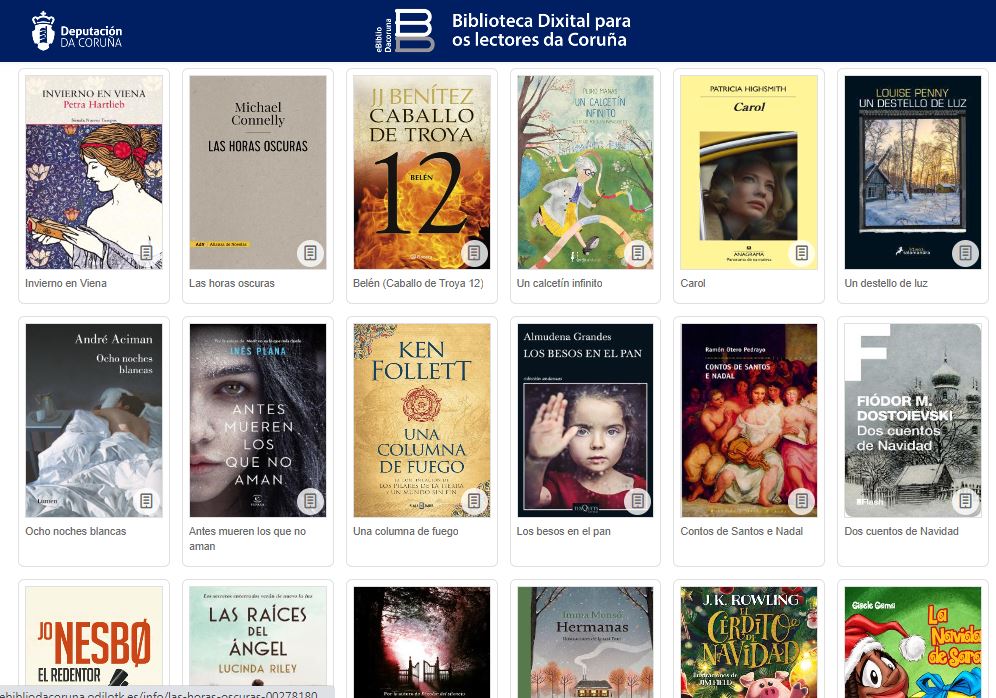The image size is (996, 698).
Task: Click ebook icon on Dos cuentos de Navidad
Action: click(x=966, y=501)
